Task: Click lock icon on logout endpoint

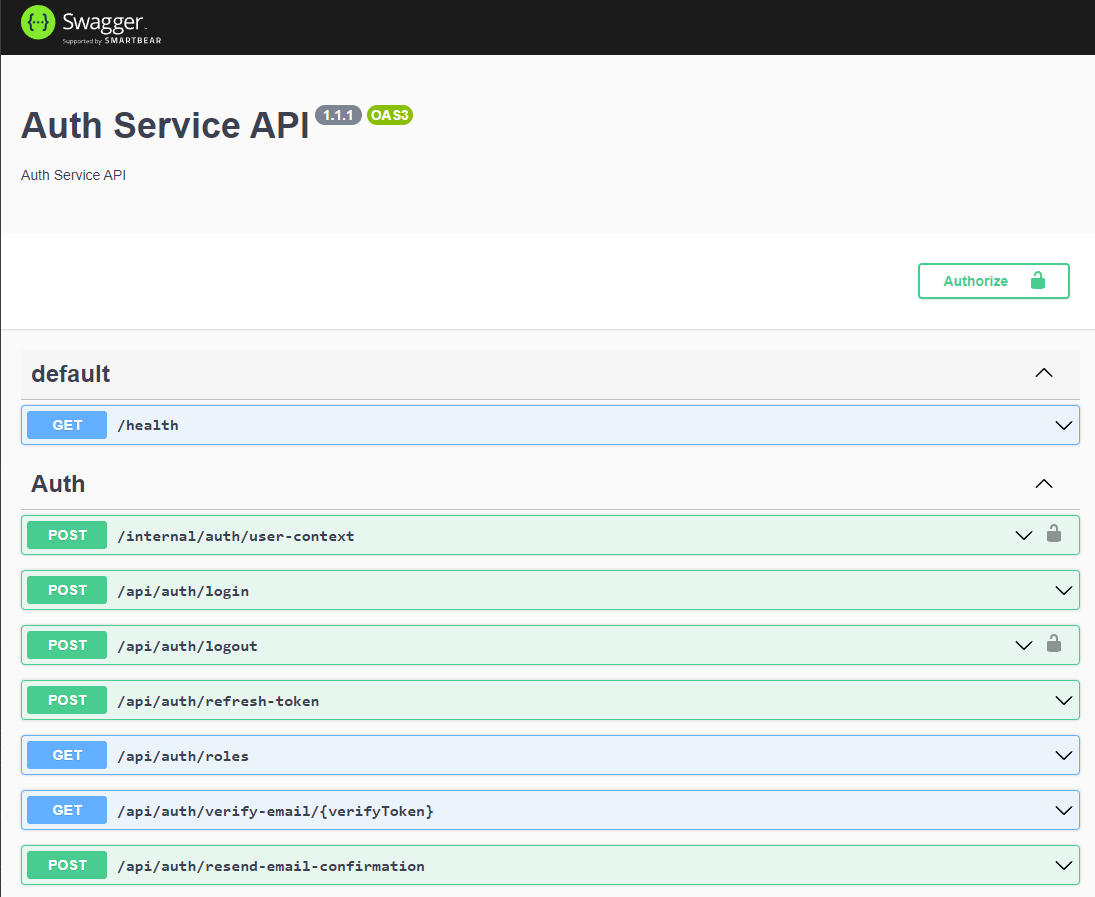Action: [x=1053, y=644]
